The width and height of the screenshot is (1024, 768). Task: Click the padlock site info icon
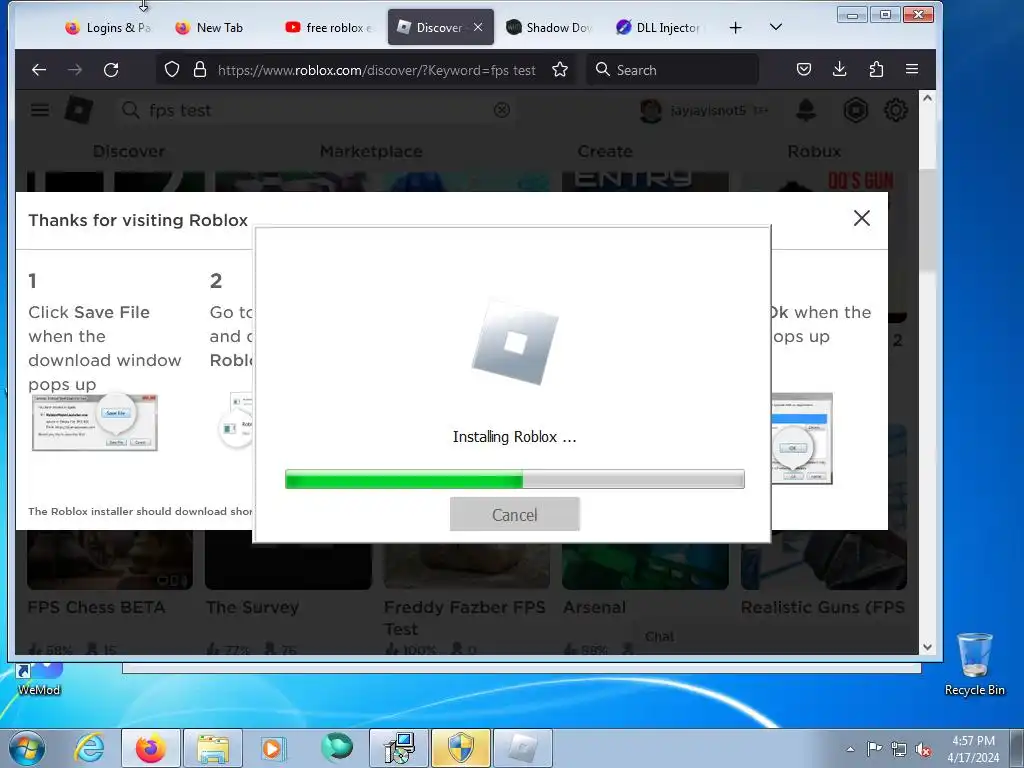200,70
